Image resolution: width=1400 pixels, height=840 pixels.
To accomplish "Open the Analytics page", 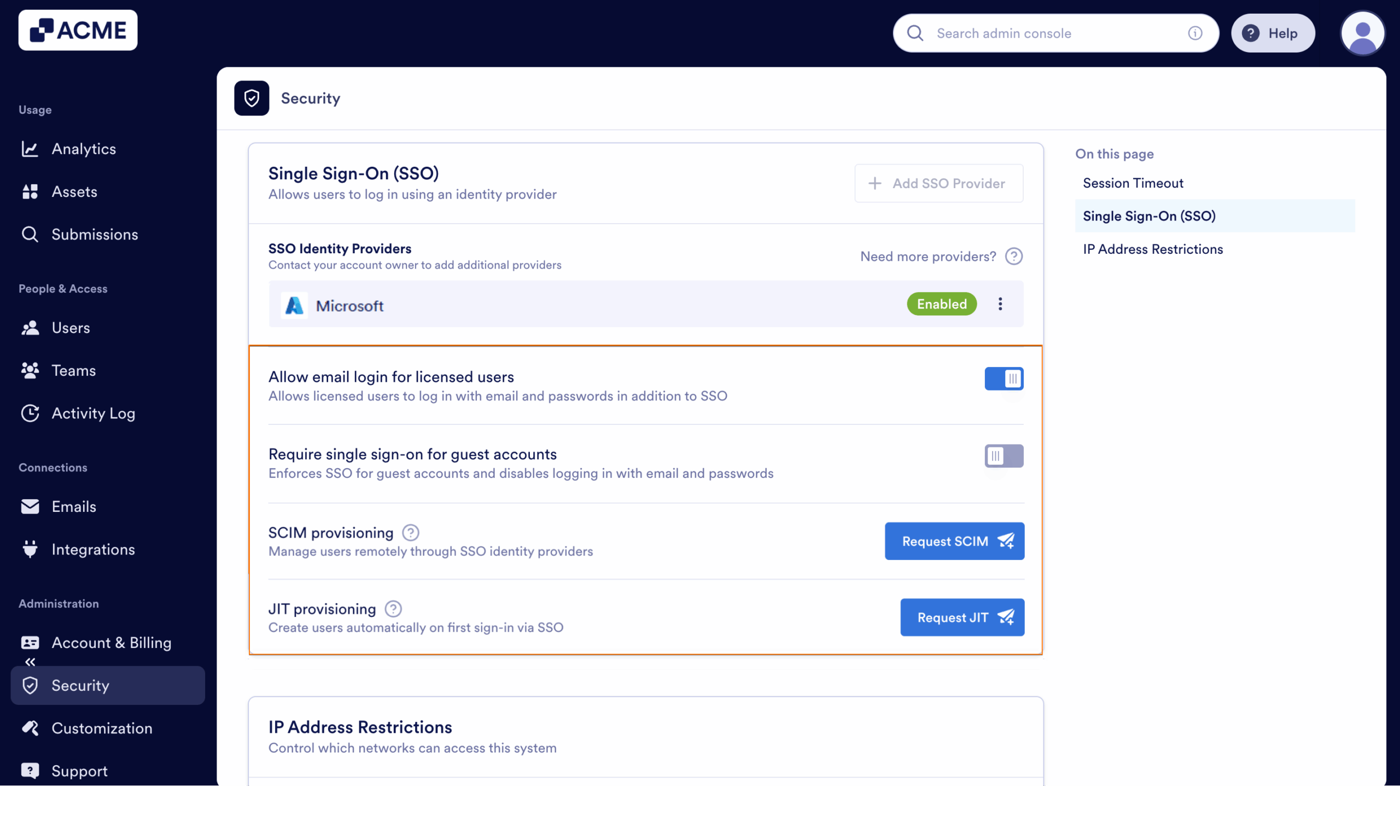I will [x=84, y=148].
